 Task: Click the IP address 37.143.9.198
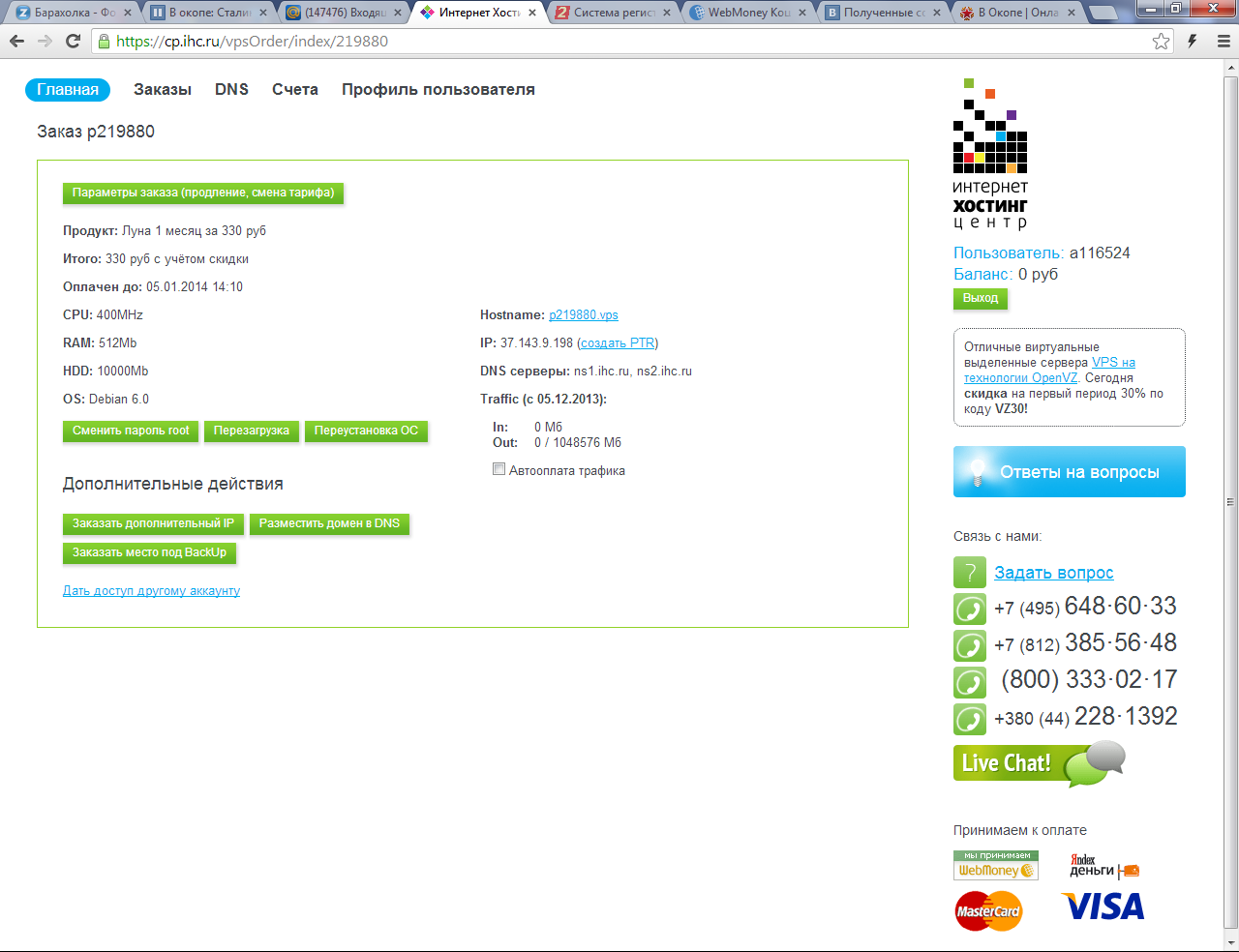click(x=537, y=343)
